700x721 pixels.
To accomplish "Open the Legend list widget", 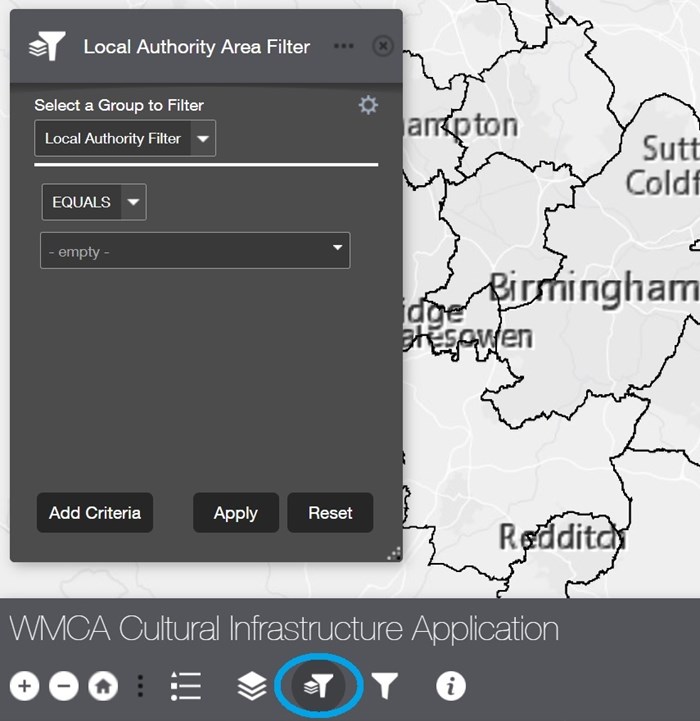I will [x=185, y=686].
